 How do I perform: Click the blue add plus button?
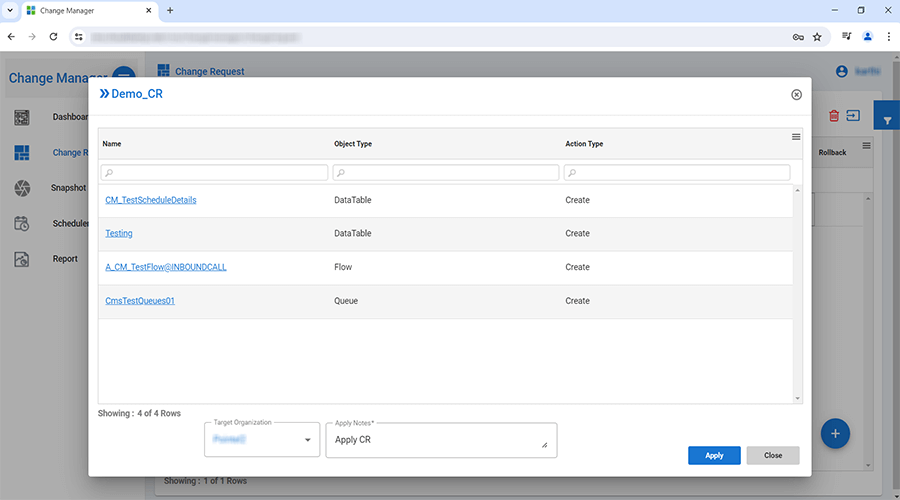(836, 434)
